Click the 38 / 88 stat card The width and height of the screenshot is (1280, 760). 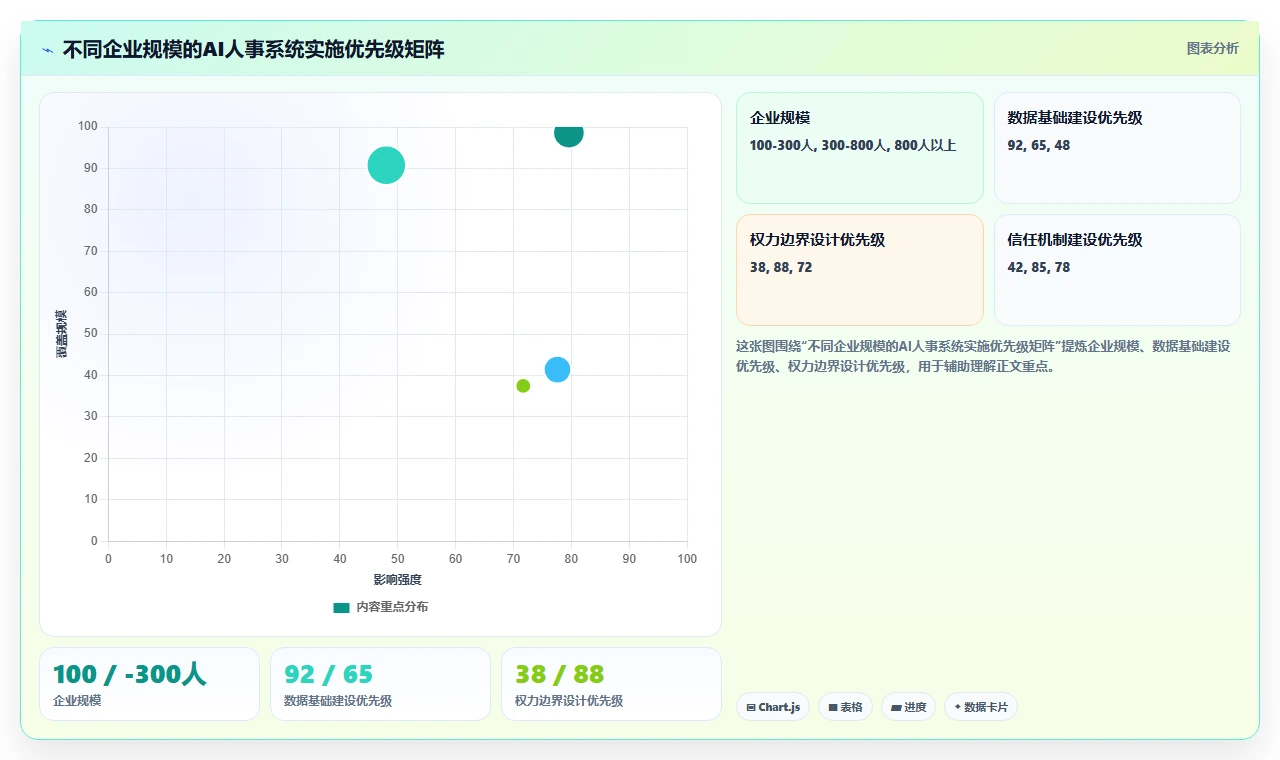click(611, 684)
